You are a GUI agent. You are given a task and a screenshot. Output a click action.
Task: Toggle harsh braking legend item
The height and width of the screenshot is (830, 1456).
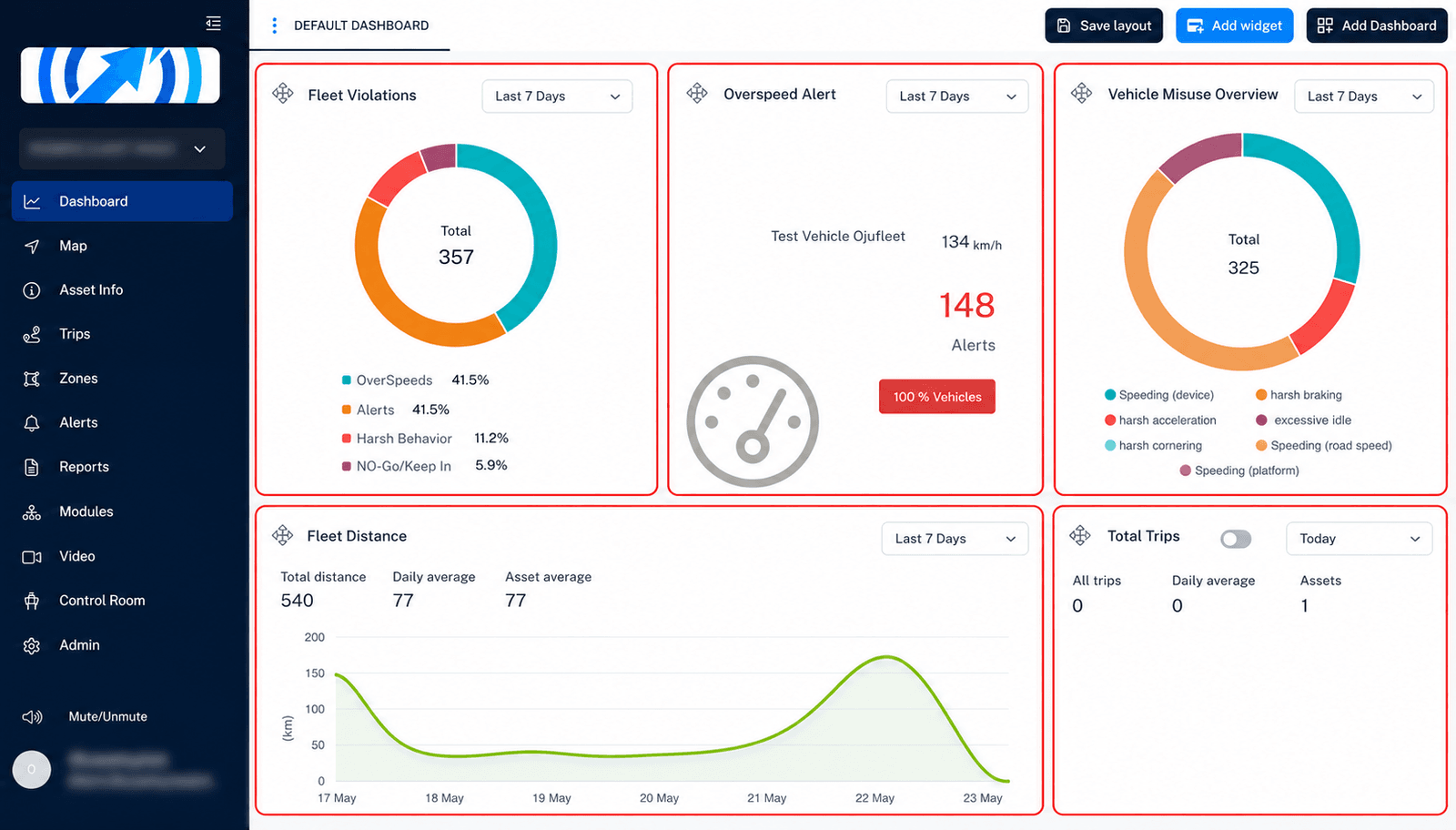pos(1299,395)
